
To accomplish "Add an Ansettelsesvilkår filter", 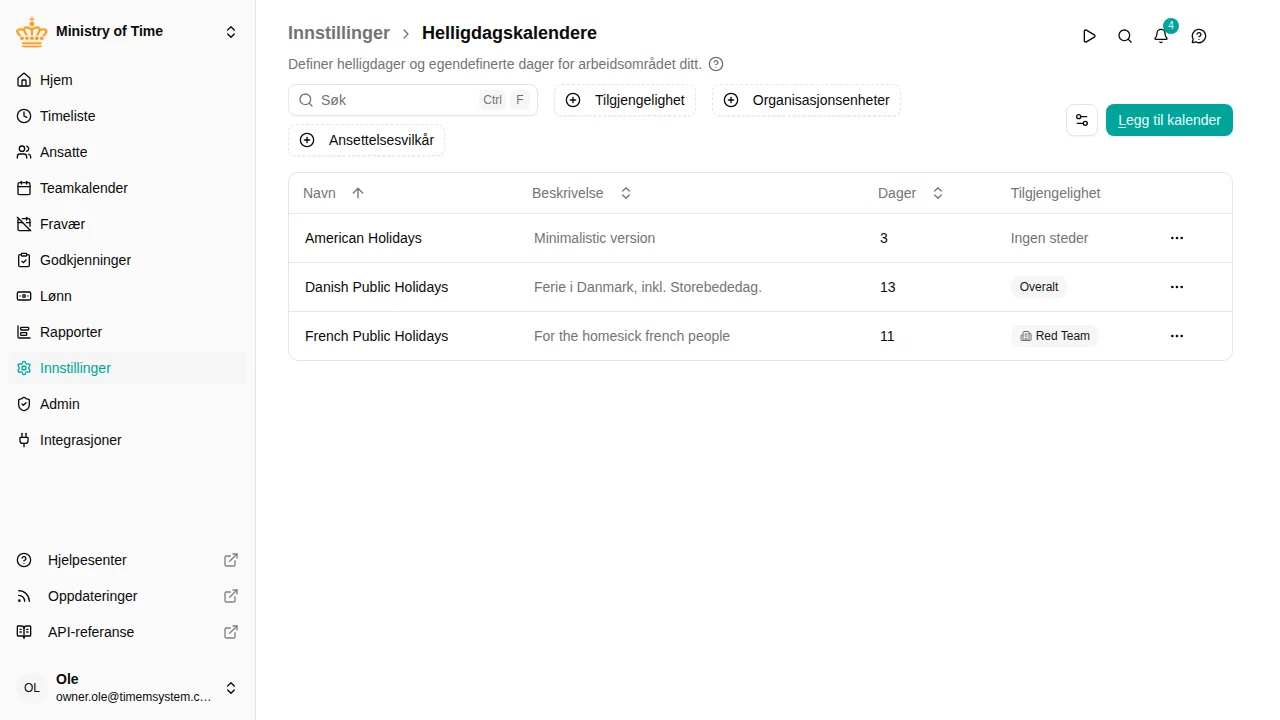I will pos(367,140).
